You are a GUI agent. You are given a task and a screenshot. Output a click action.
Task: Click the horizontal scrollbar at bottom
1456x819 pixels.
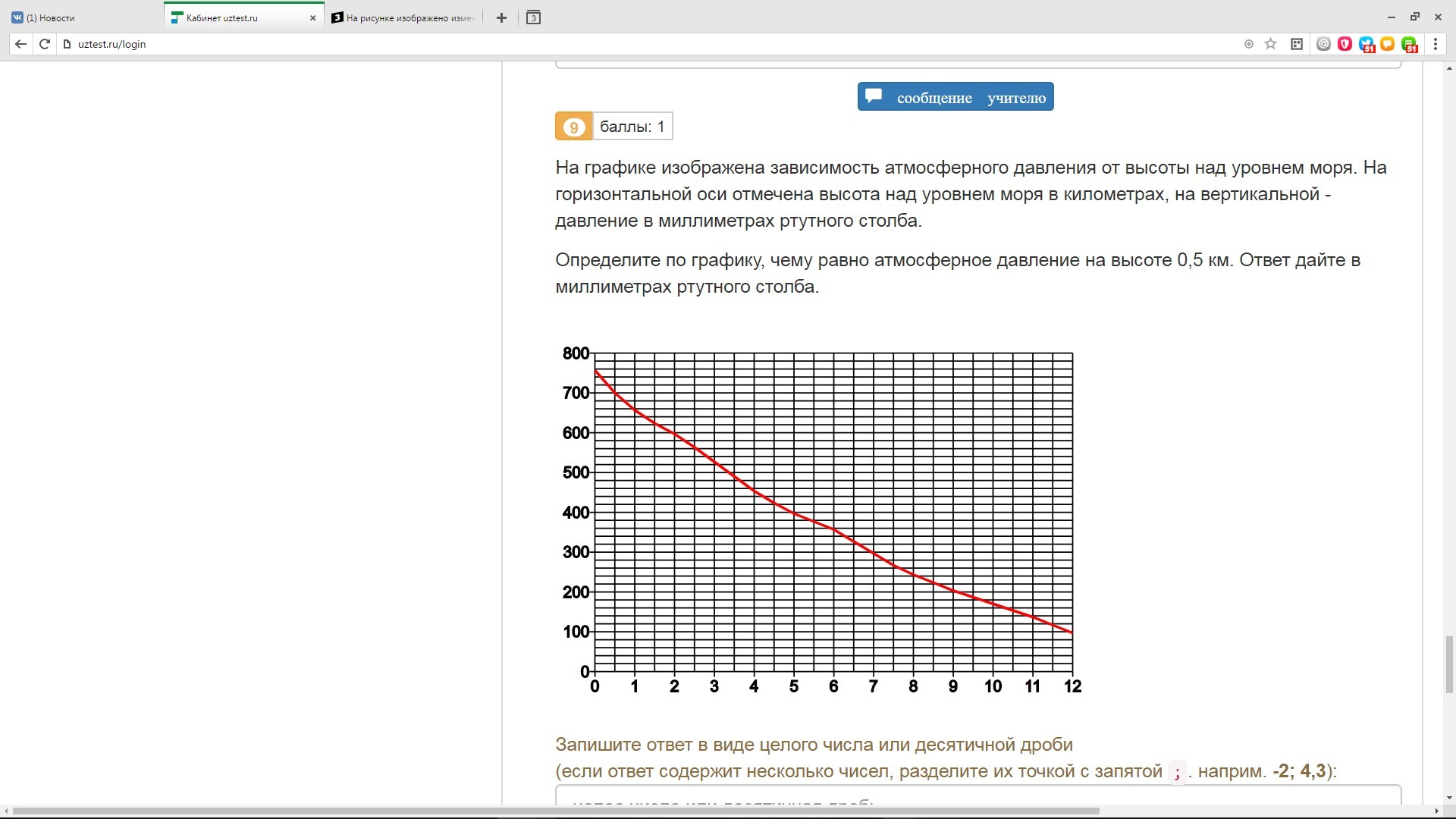[554, 811]
